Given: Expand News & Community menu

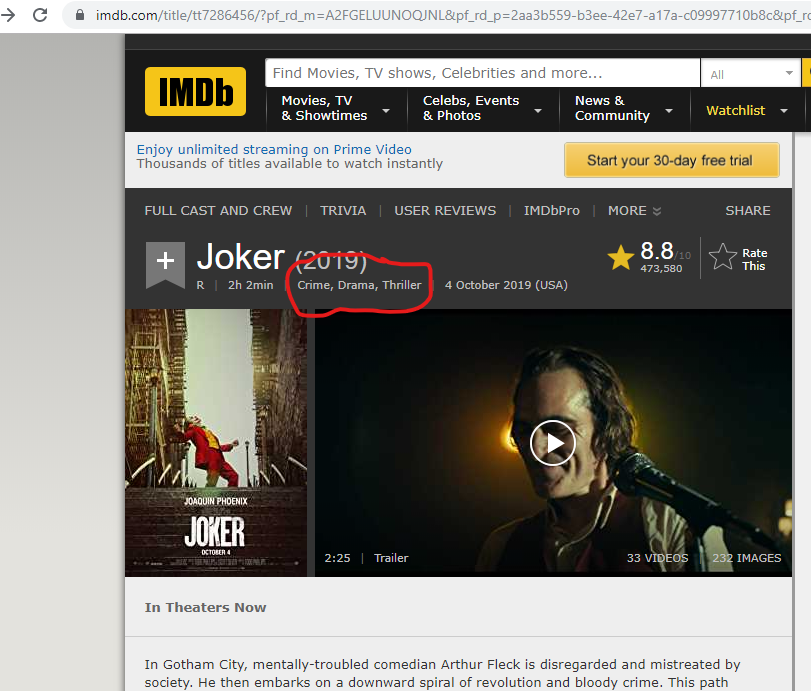Looking at the screenshot, I should tap(624, 109).
